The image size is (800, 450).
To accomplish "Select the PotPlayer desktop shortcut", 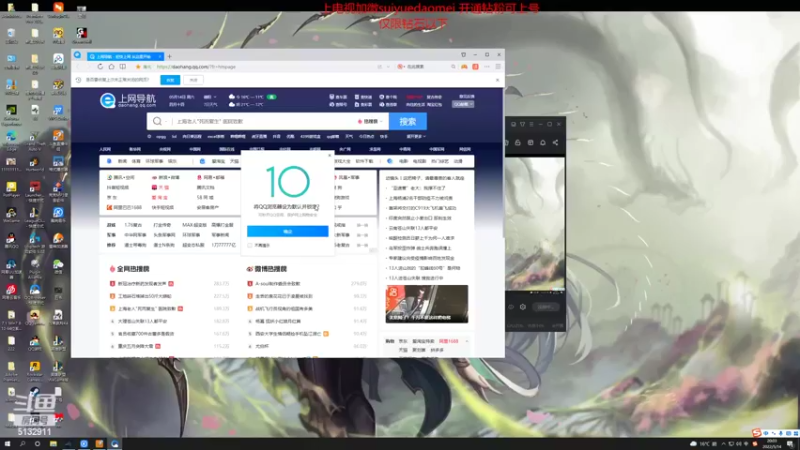I will (x=11, y=189).
